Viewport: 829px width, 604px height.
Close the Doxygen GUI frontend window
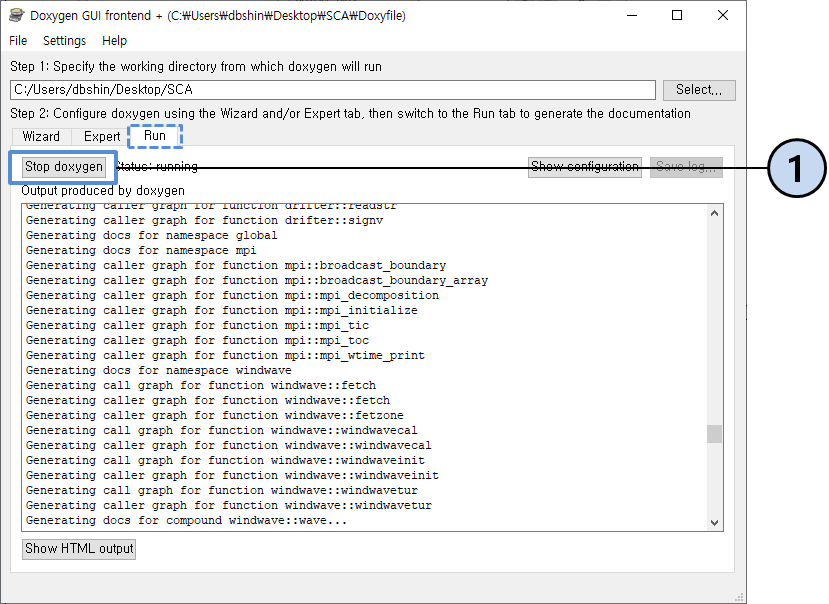[723, 15]
